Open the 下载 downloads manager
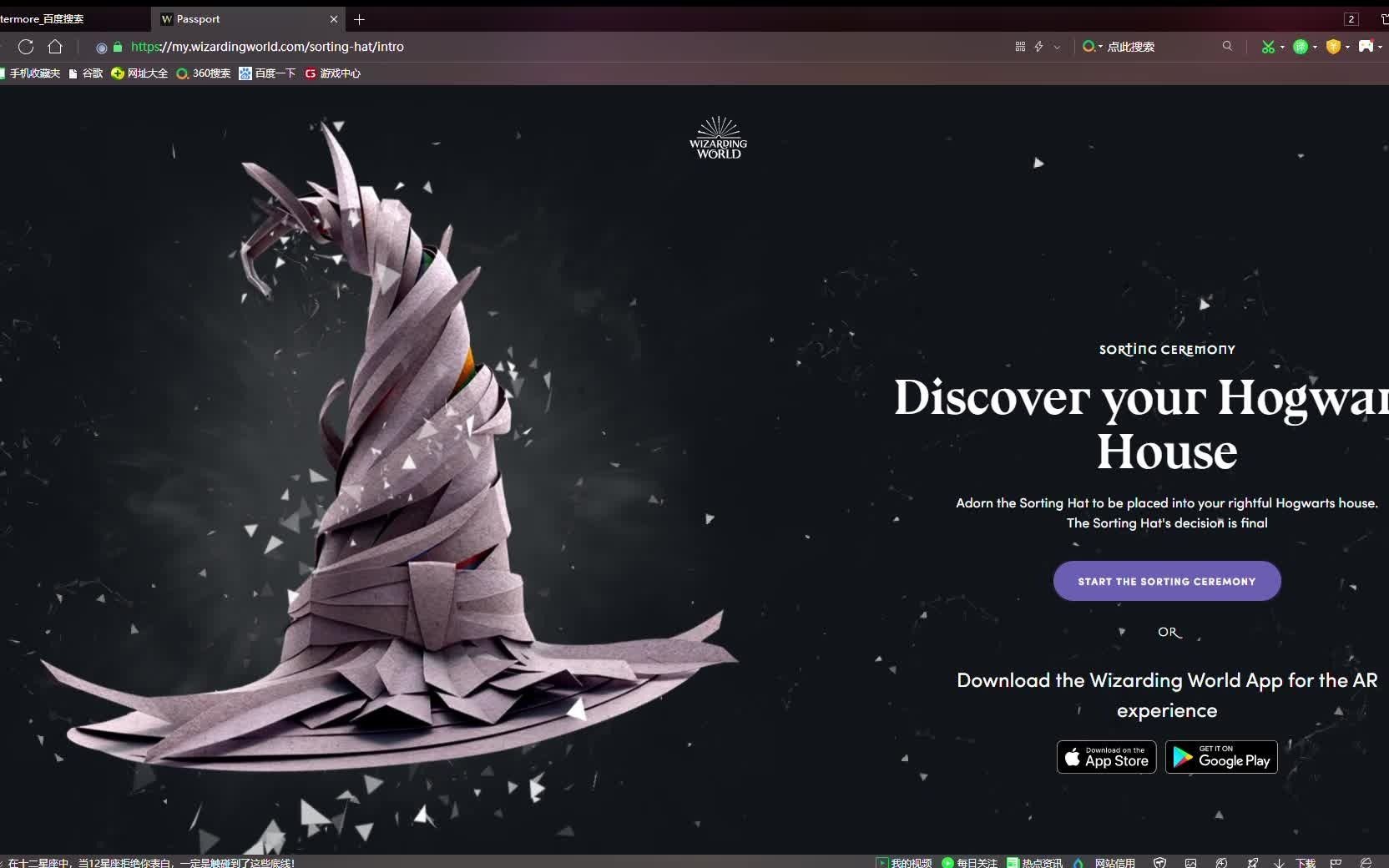The height and width of the screenshot is (868, 1389). [1296, 862]
